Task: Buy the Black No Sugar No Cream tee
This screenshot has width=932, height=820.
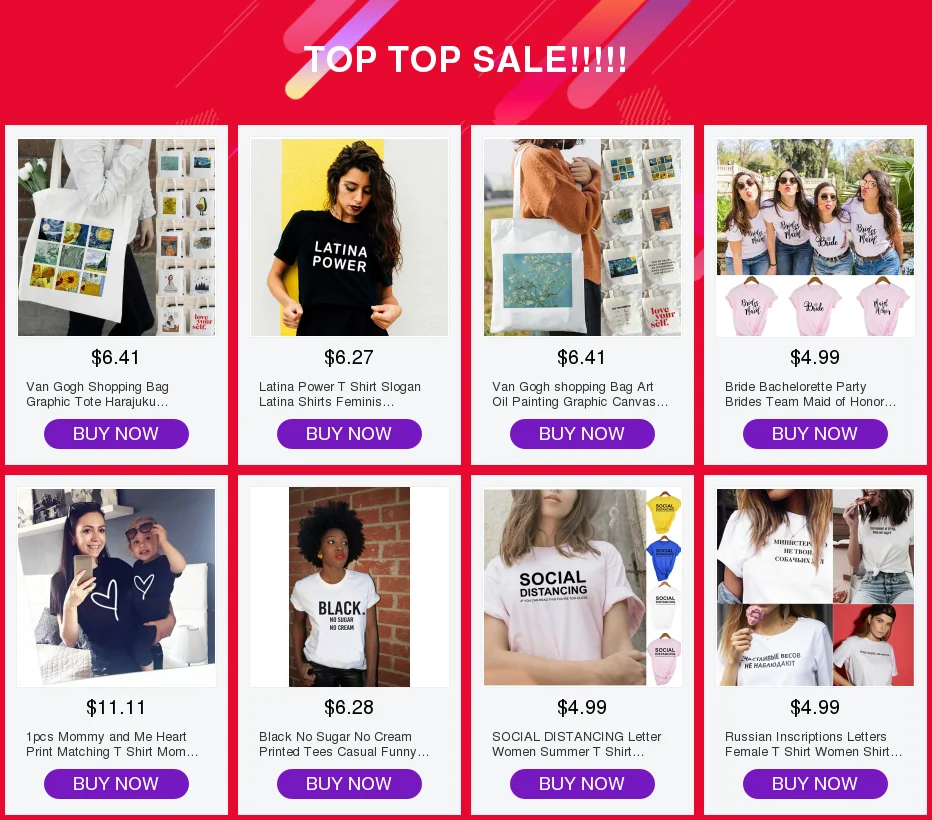Action: [350, 784]
